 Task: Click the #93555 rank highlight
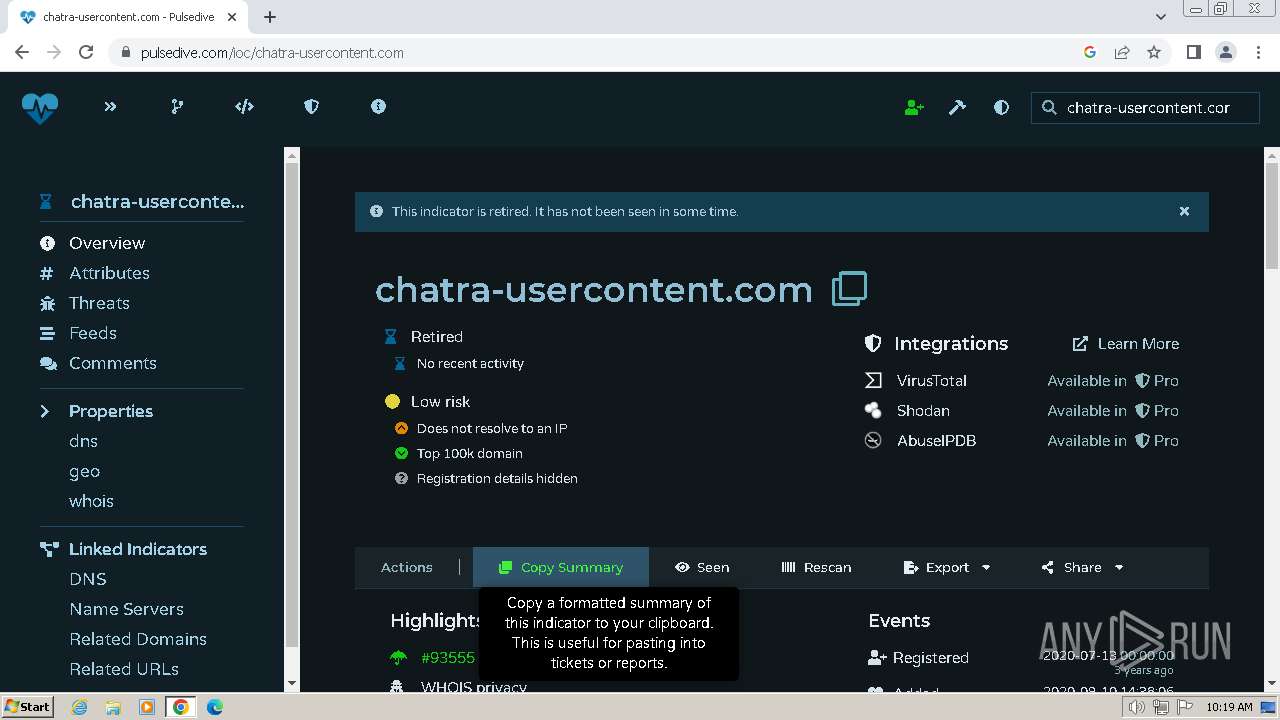point(447,657)
